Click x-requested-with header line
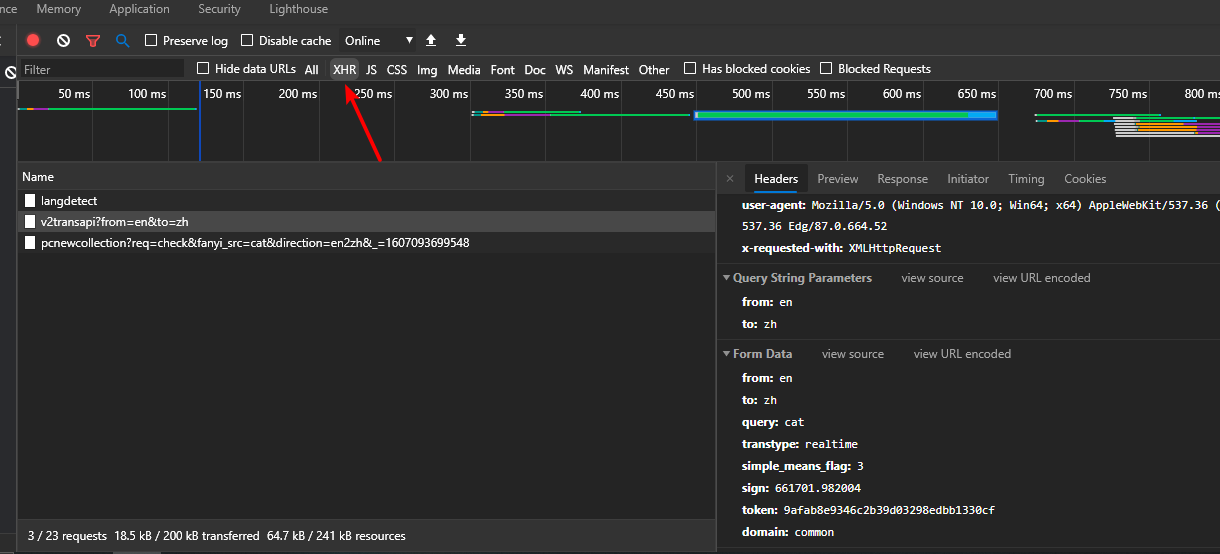This screenshot has width=1220, height=554. [841, 248]
